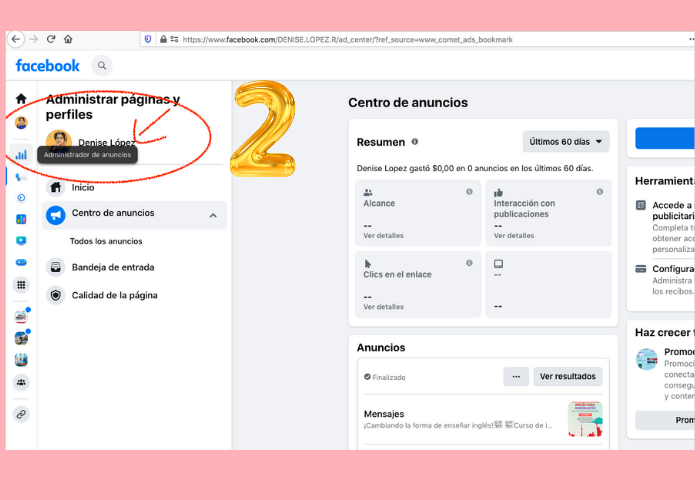This screenshot has width=700, height=500.
Task: Click the blue button at top right
Action: coord(665,138)
